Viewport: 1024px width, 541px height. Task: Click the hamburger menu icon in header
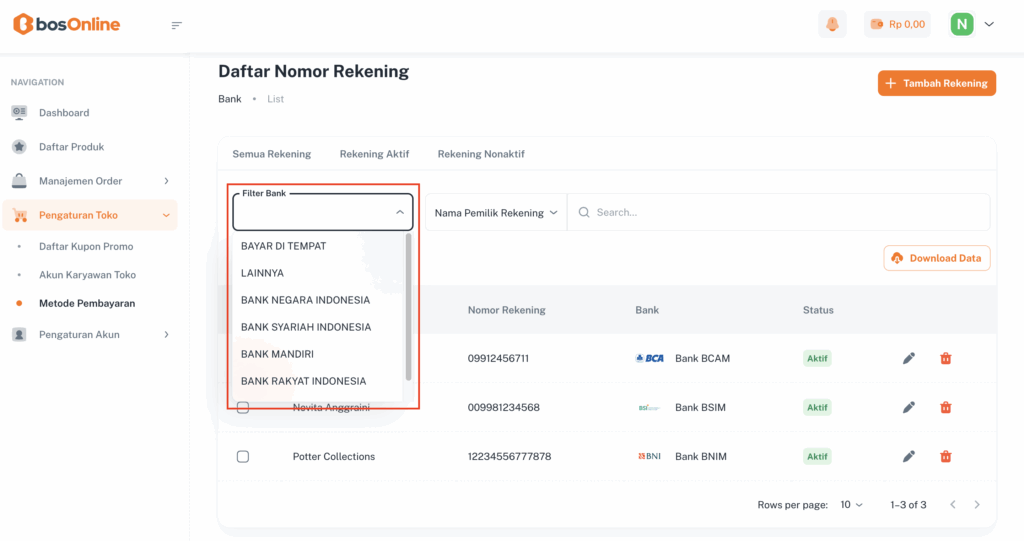click(177, 25)
